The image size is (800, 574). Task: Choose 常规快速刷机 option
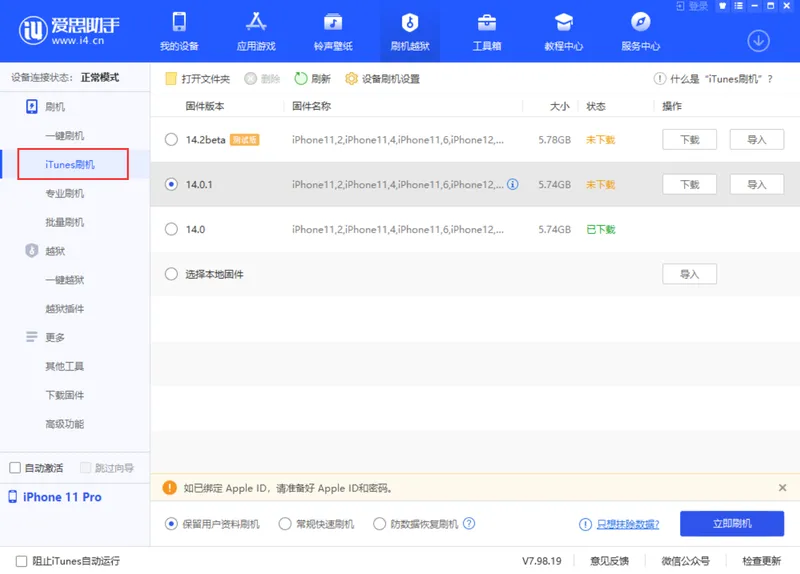[285, 524]
